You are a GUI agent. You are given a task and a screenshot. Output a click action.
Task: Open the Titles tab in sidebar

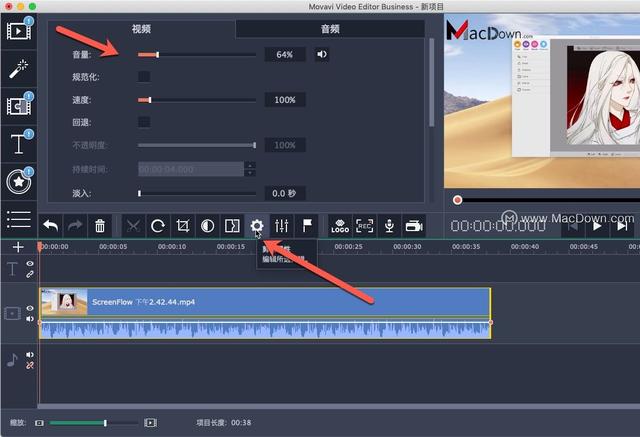tap(19, 144)
